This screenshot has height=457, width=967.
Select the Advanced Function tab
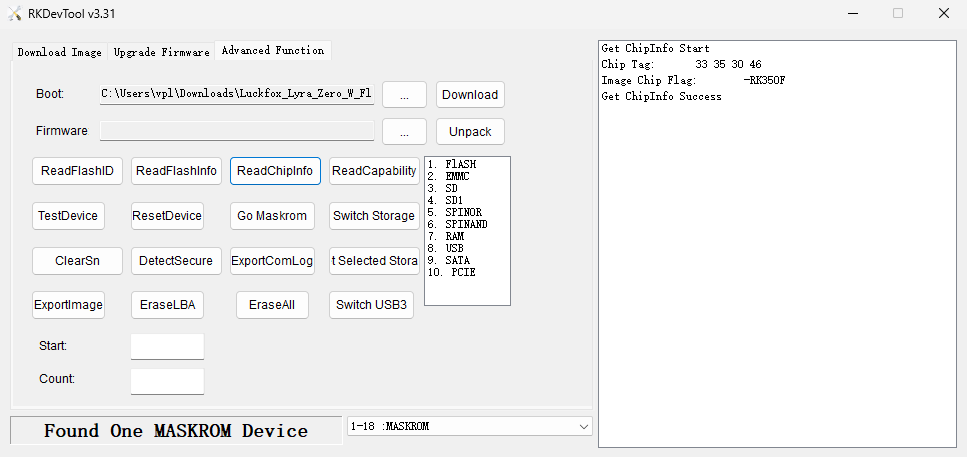273,51
